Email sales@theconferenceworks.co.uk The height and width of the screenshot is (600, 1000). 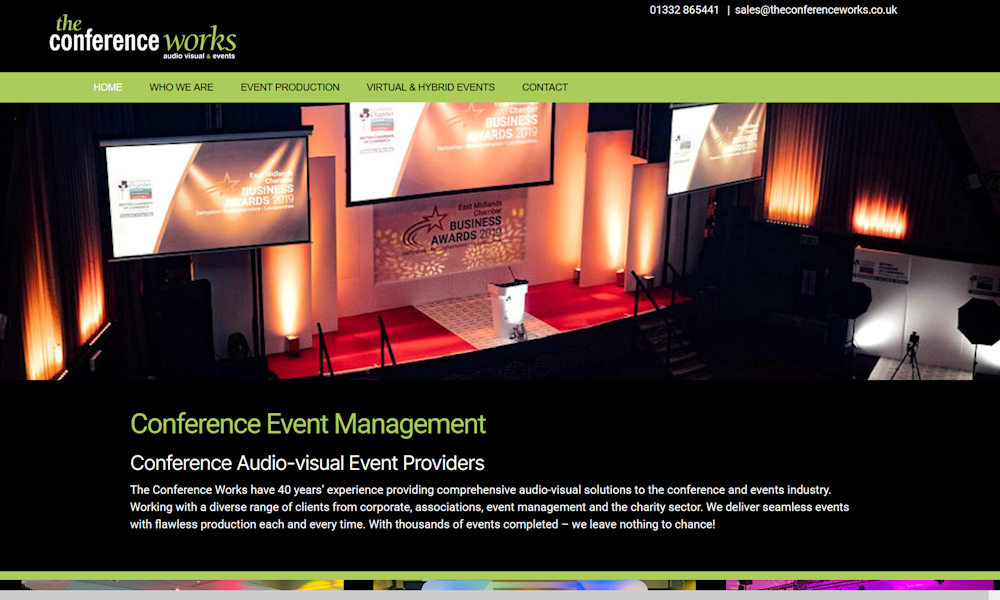coord(816,10)
